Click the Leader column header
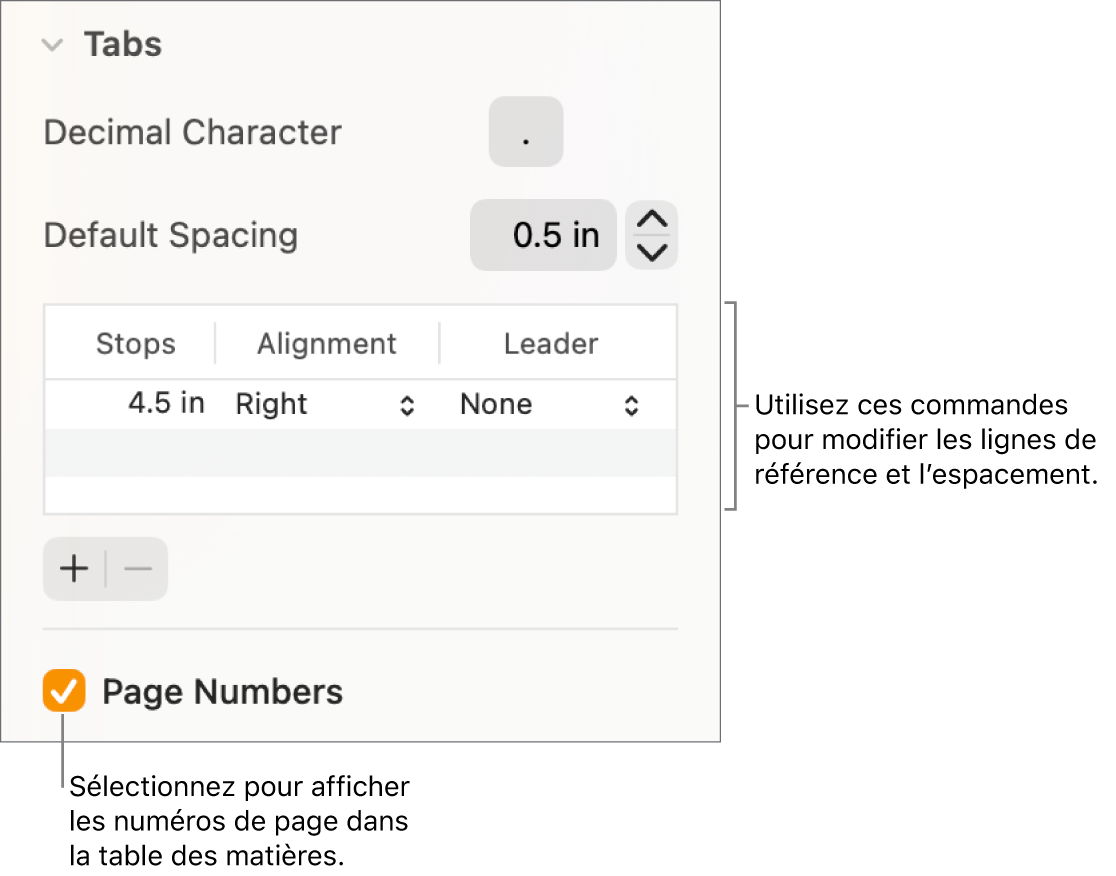1116x876 pixels. (x=551, y=343)
